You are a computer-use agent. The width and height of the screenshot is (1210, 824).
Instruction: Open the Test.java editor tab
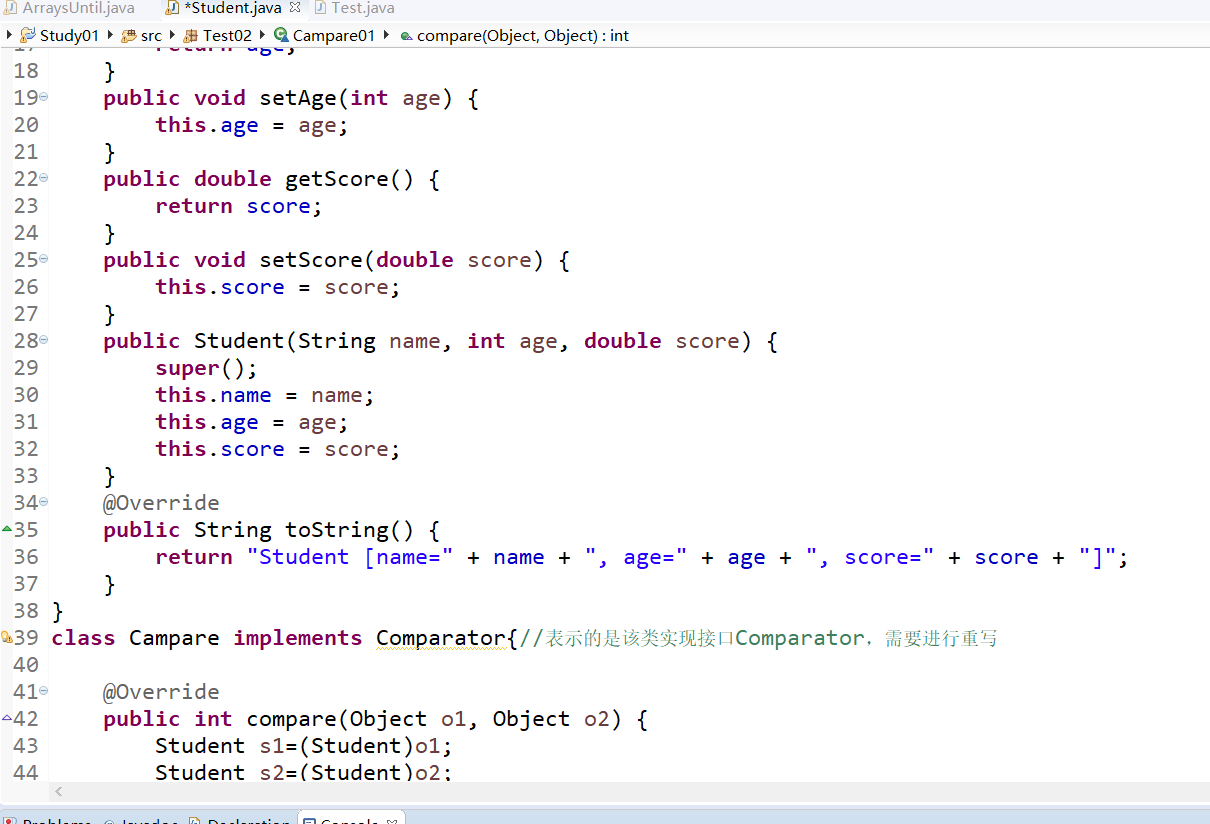point(355,8)
